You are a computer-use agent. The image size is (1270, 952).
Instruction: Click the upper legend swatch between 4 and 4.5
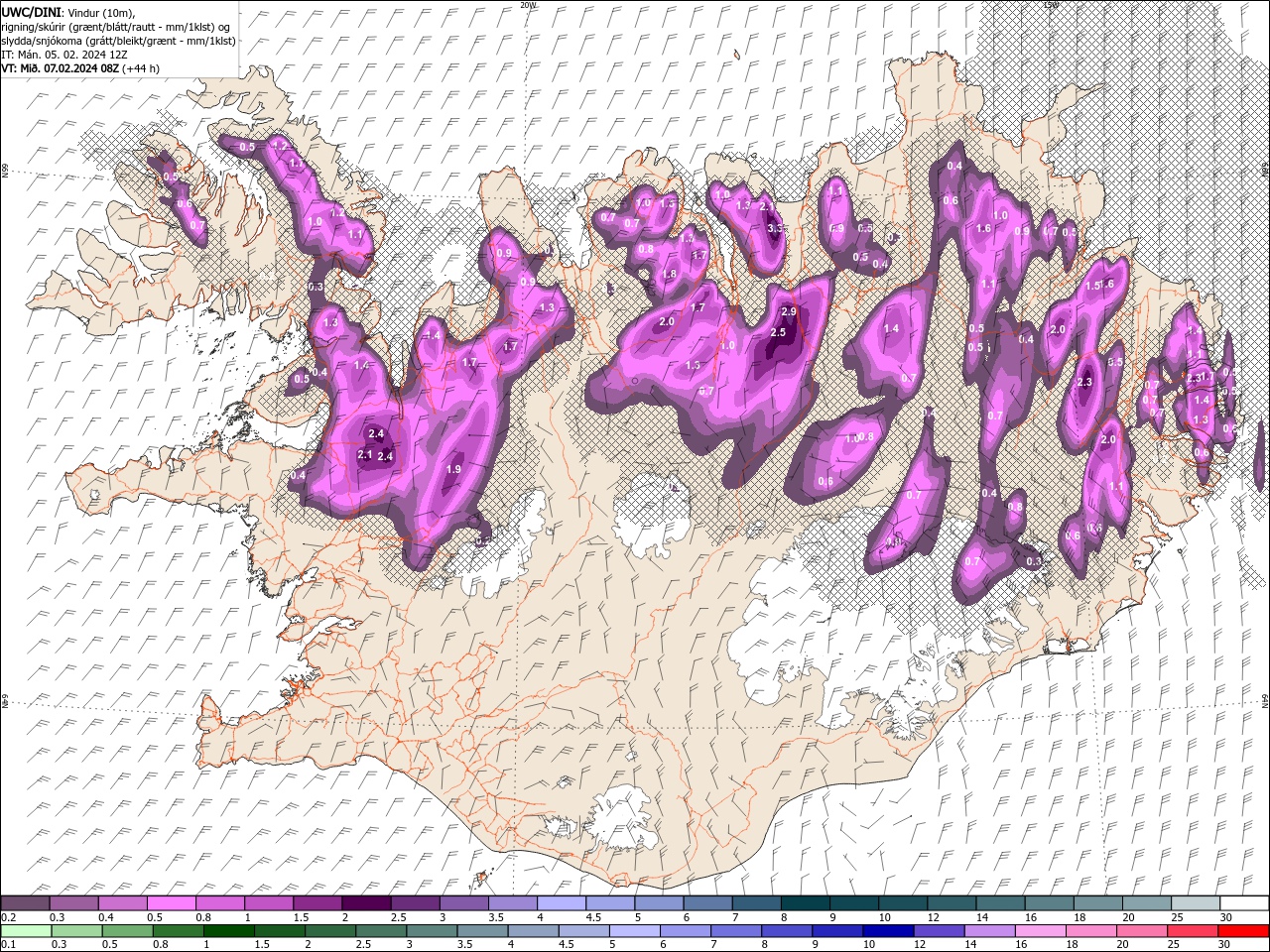pos(562,903)
